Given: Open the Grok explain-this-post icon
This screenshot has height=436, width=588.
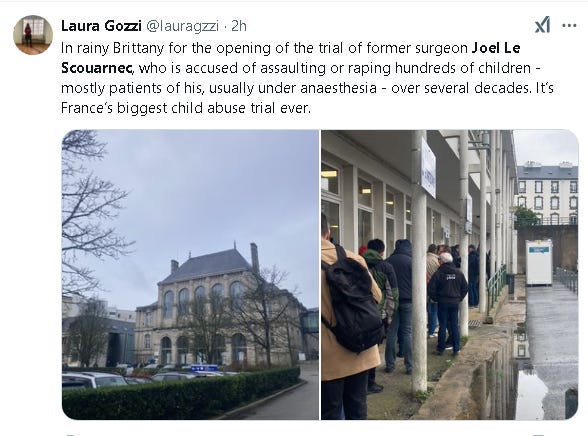Looking at the screenshot, I should pos(542,25).
